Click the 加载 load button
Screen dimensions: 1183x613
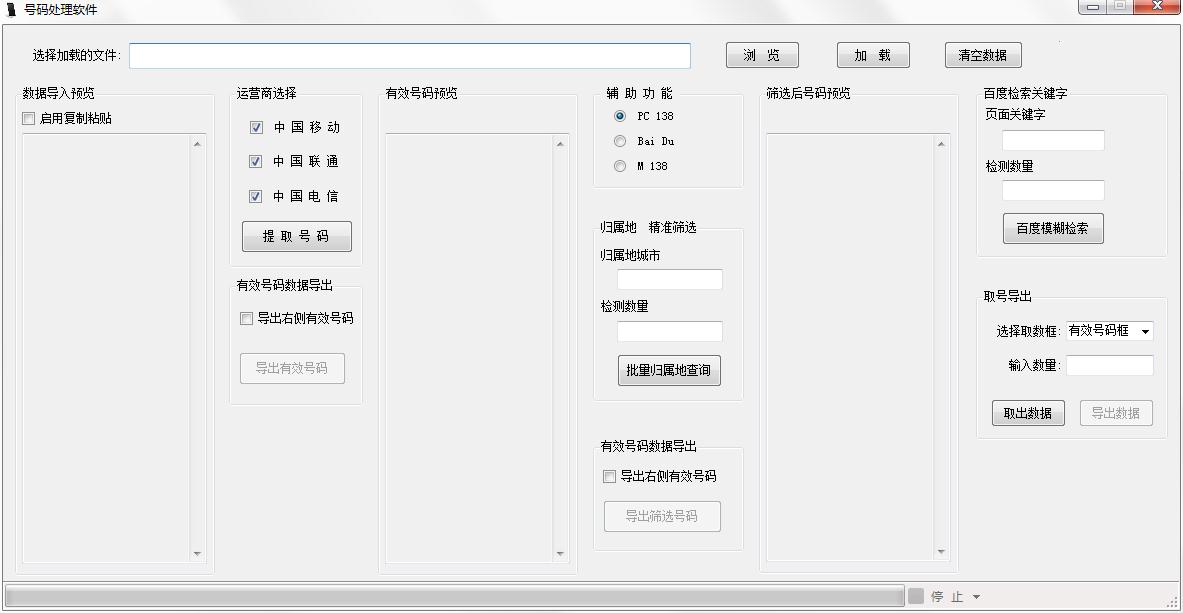click(x=873, y=55)
